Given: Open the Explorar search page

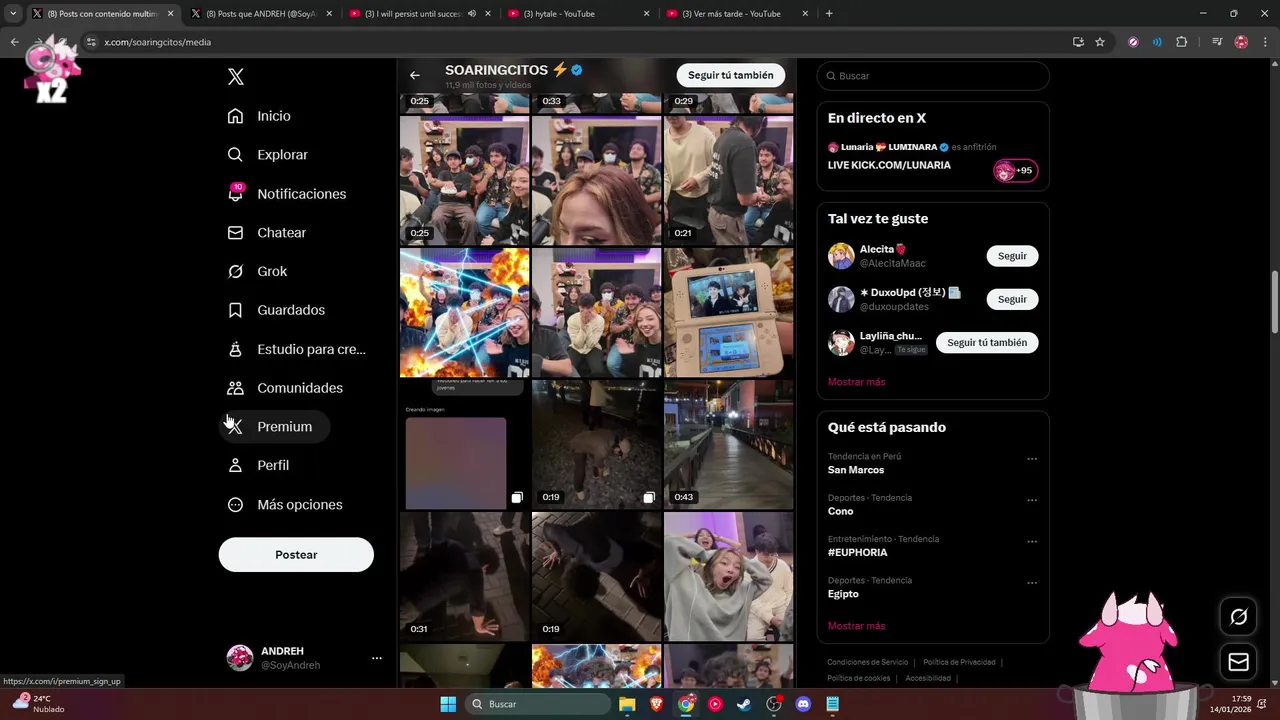Looking at the screenshot, I should (x=267, y=155).
